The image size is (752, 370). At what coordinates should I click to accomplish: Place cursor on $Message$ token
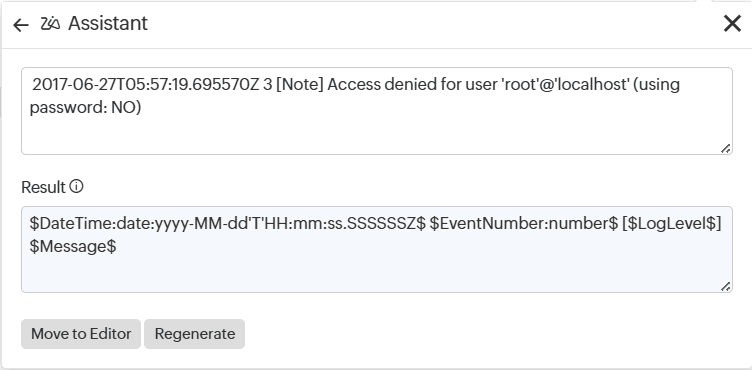click(73, 247)
